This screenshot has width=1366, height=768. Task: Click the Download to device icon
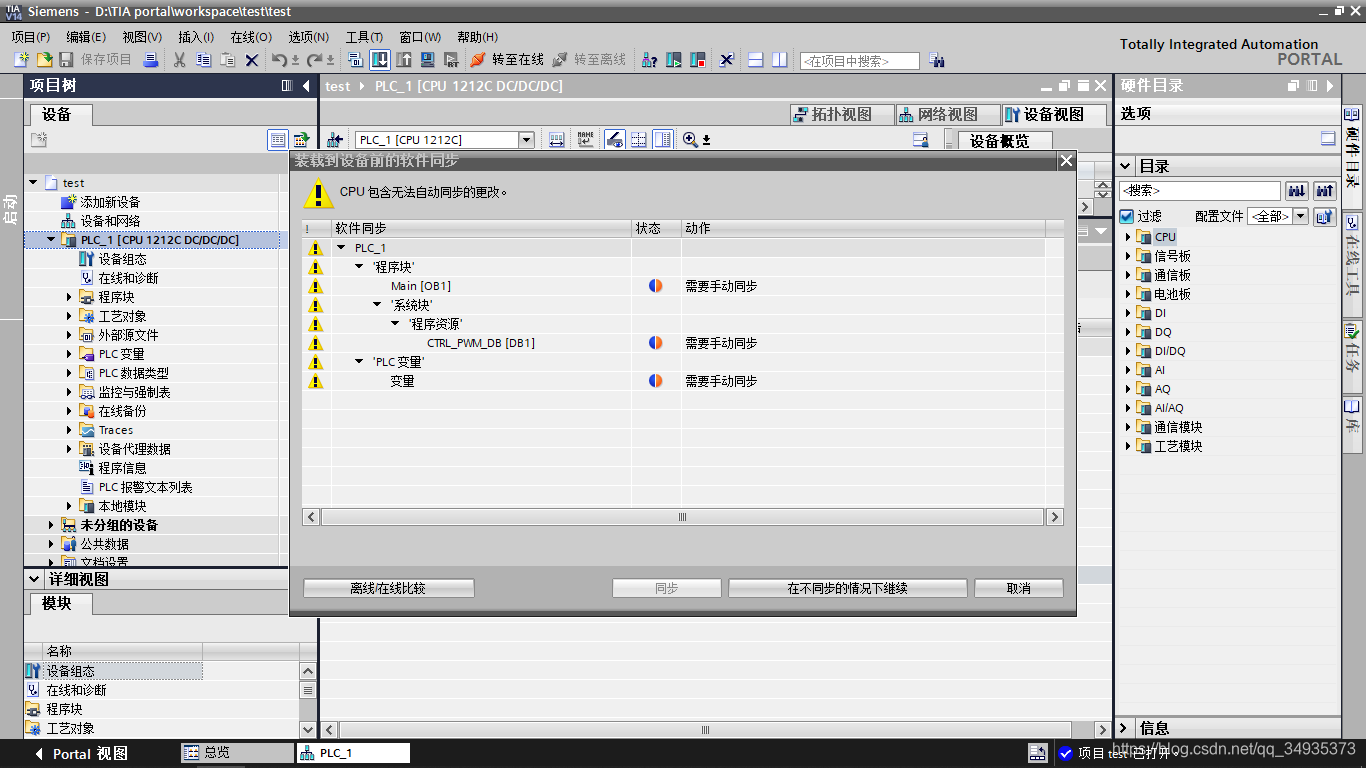pyautogui.click(x=380, y=60)
